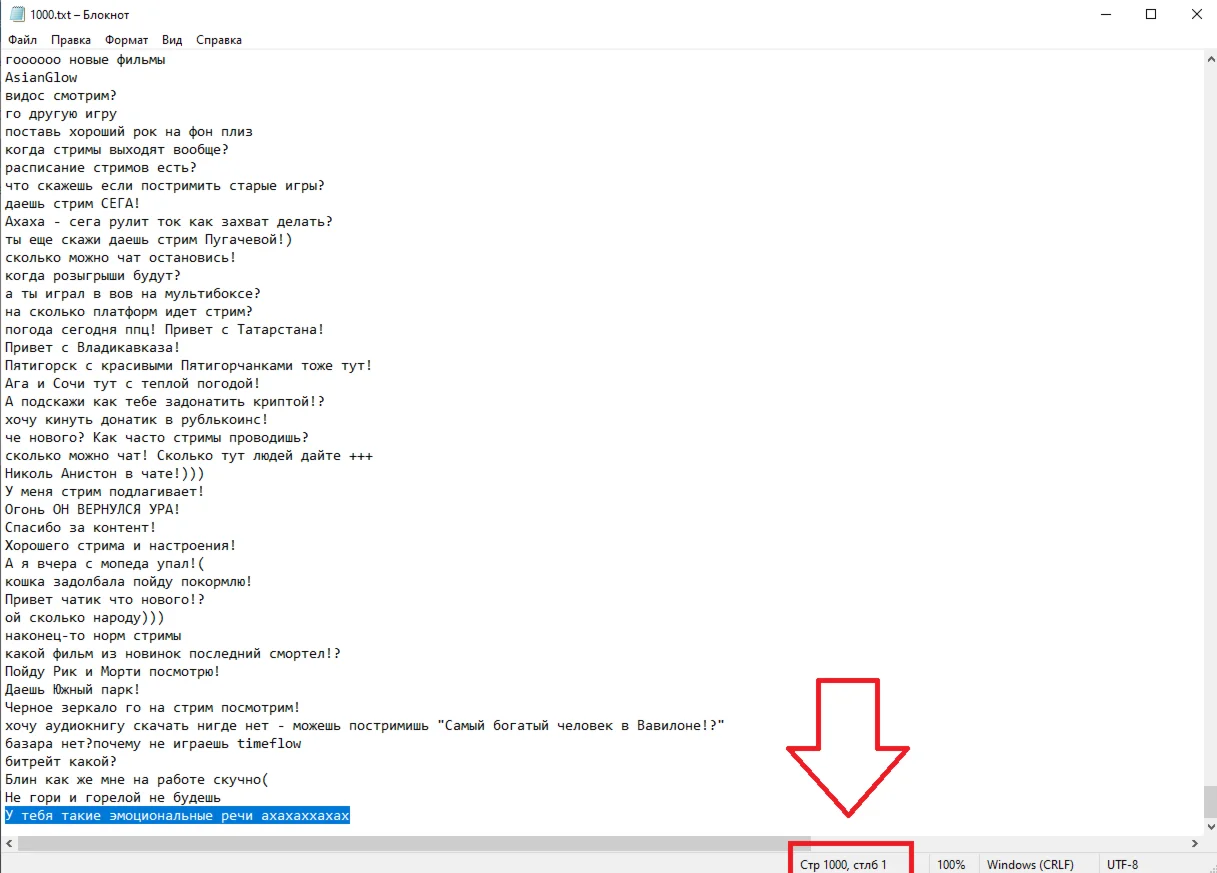Click line starting 'хочу аудиокнигу скачать'
The image size is (1217, 873).
365,725
